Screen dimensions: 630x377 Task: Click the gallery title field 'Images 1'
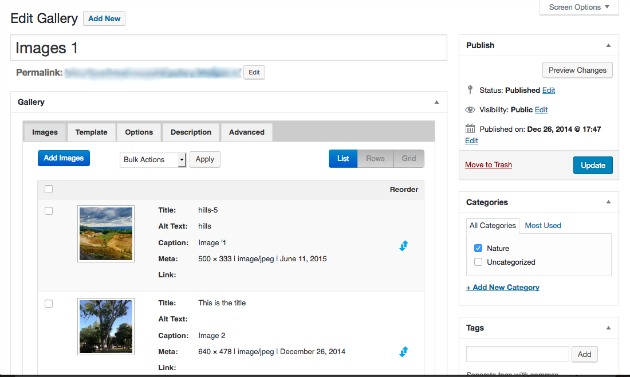pyautogui.click(x=229, y=48)
